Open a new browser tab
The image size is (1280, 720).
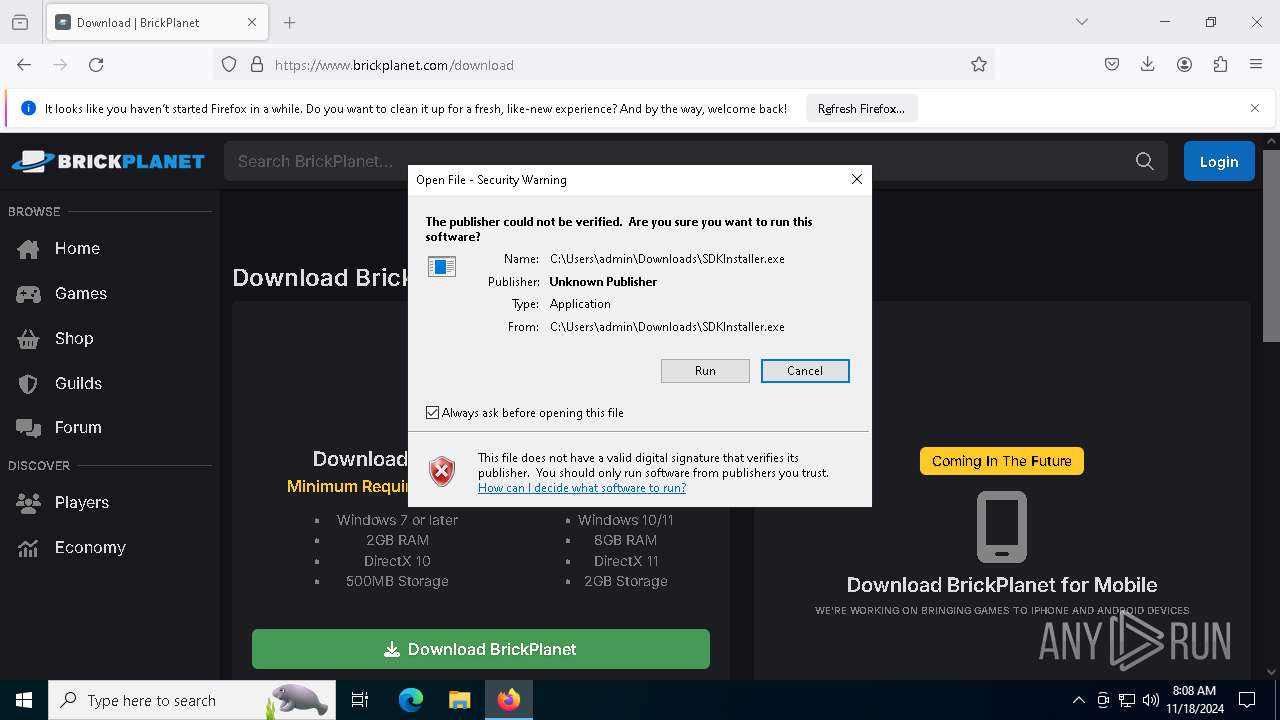pyautogui.click(x=290, y=22)
